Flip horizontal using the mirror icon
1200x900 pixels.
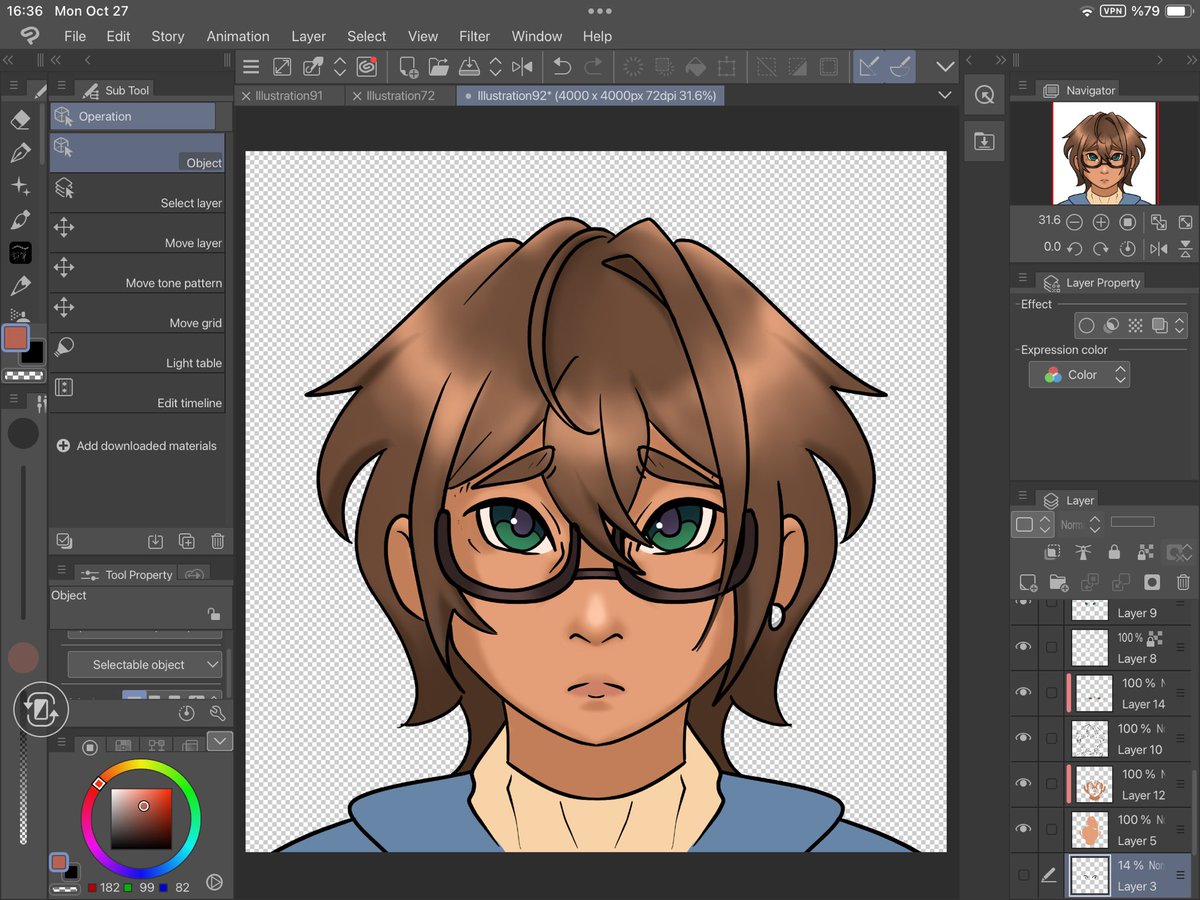click(x=522, y=67)
